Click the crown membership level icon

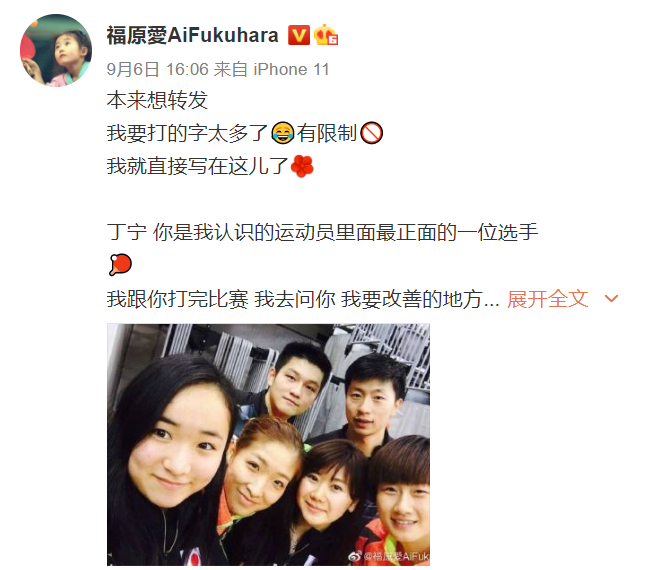coord(326,35)
